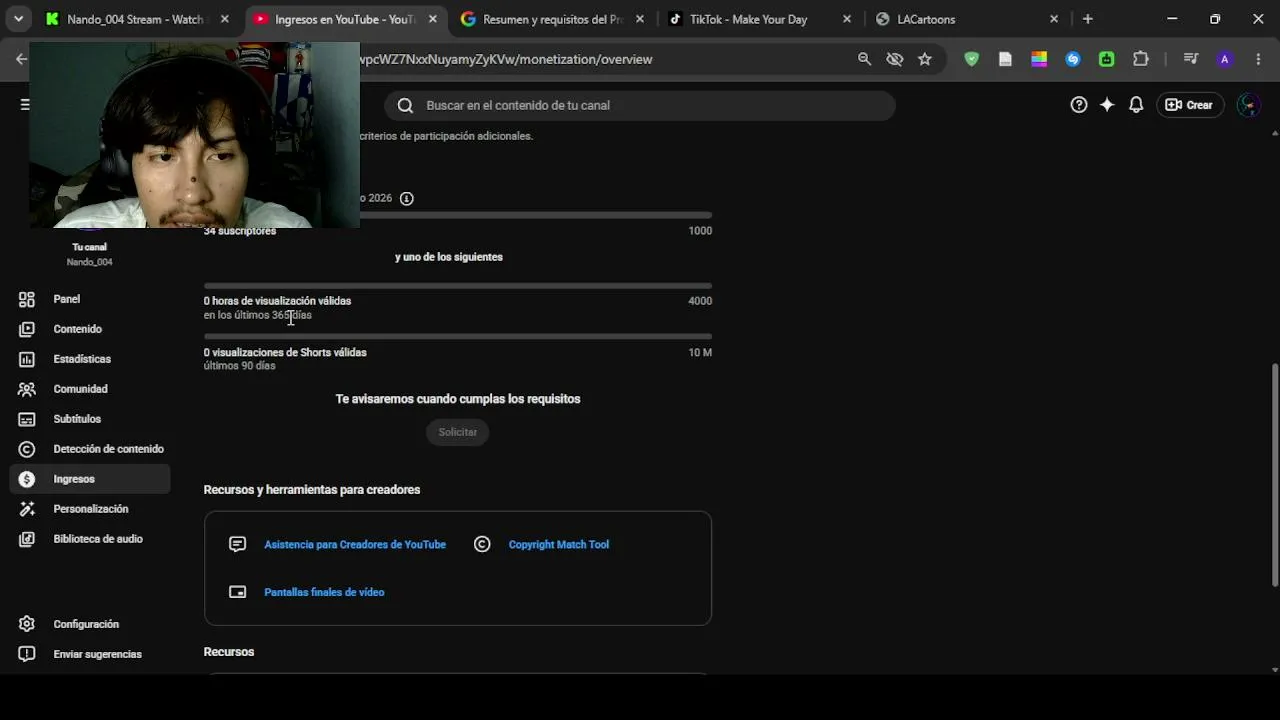
Task: Open the YouTube Studio help icon
Action: pyautogui.click(x=1079, y=105)
